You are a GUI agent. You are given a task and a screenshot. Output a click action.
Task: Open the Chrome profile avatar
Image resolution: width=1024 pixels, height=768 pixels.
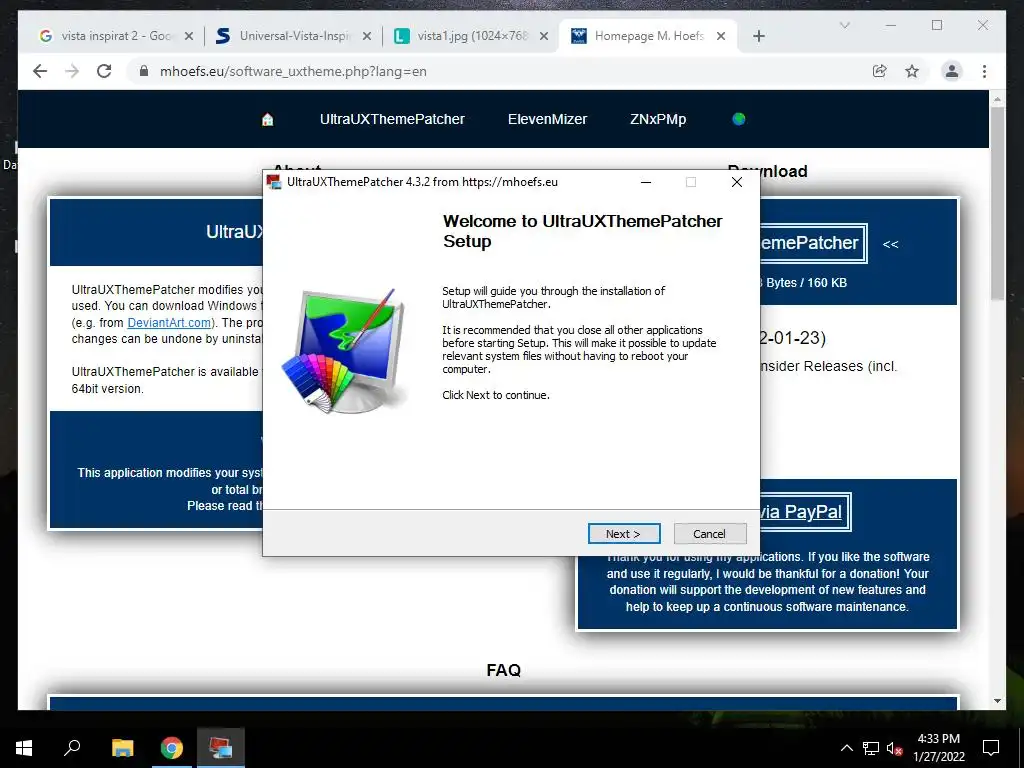click(952, 71)
